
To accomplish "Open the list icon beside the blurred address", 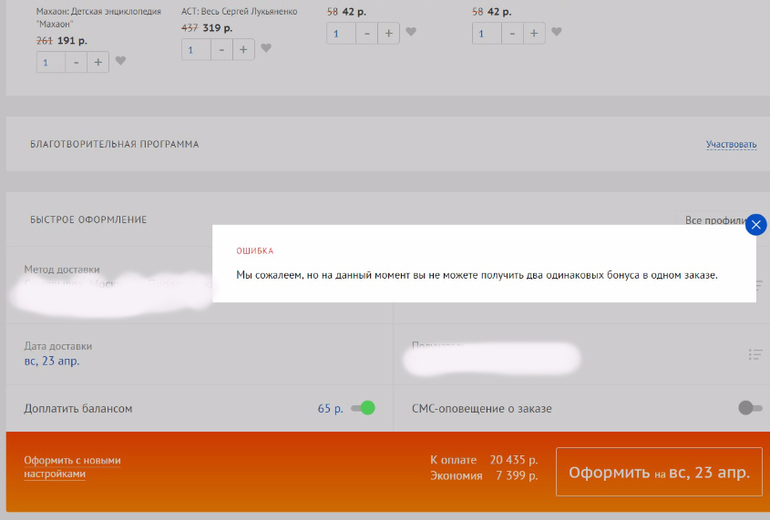I will (755, 354).
